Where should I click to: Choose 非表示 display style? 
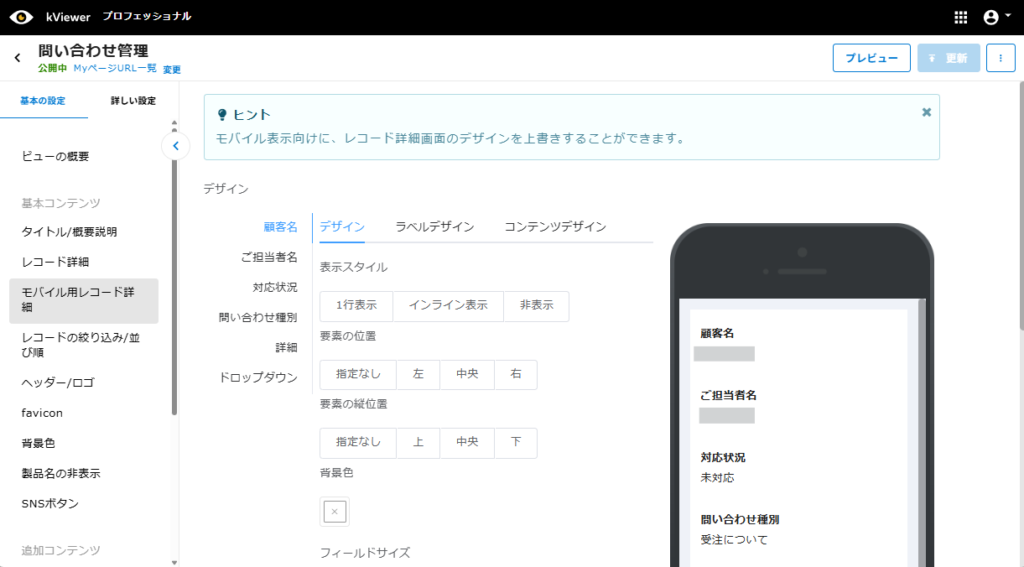click(536, 306)
